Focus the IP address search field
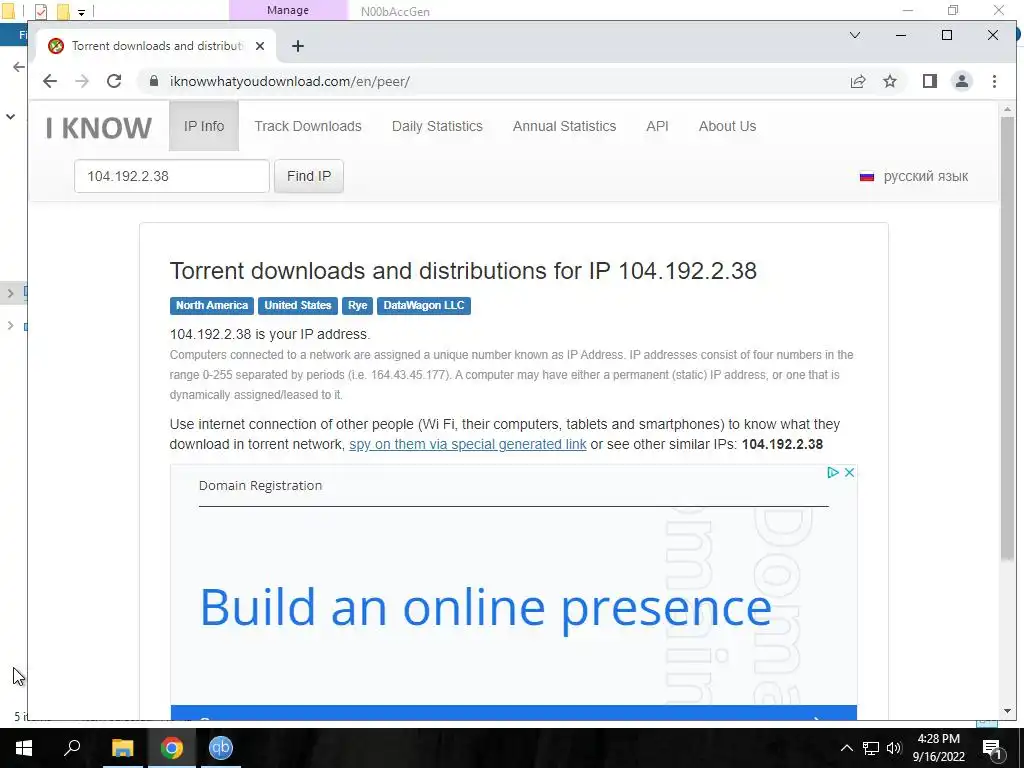 tap(172, 176)
